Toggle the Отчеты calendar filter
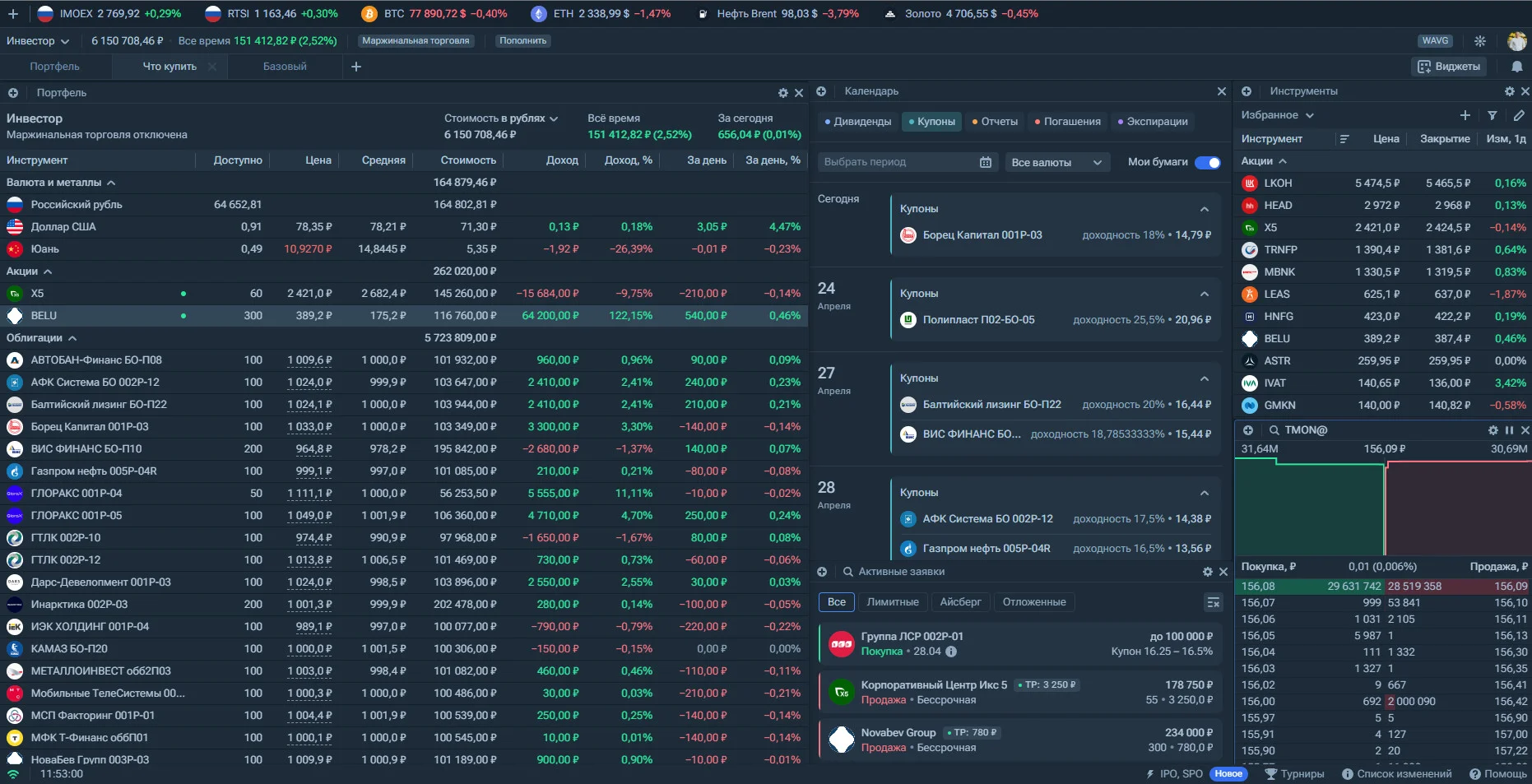 coord(995,122)
